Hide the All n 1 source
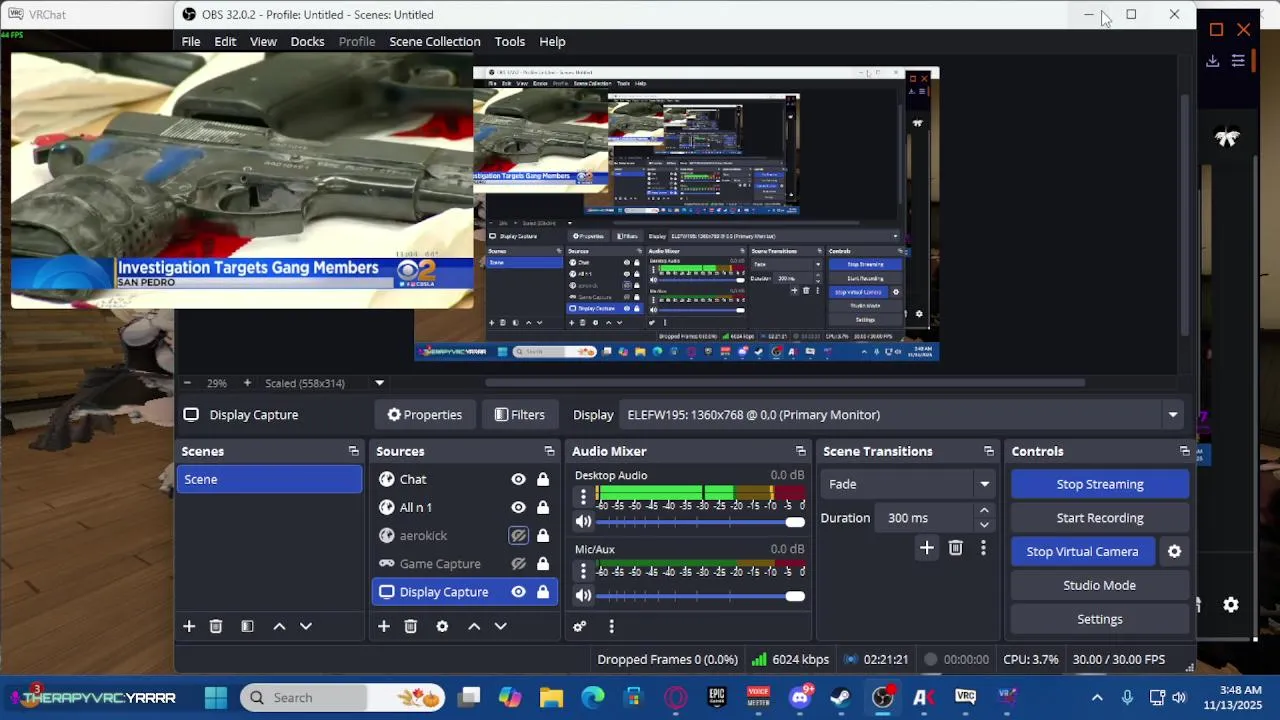1280x720 pixels. [518, 507]
